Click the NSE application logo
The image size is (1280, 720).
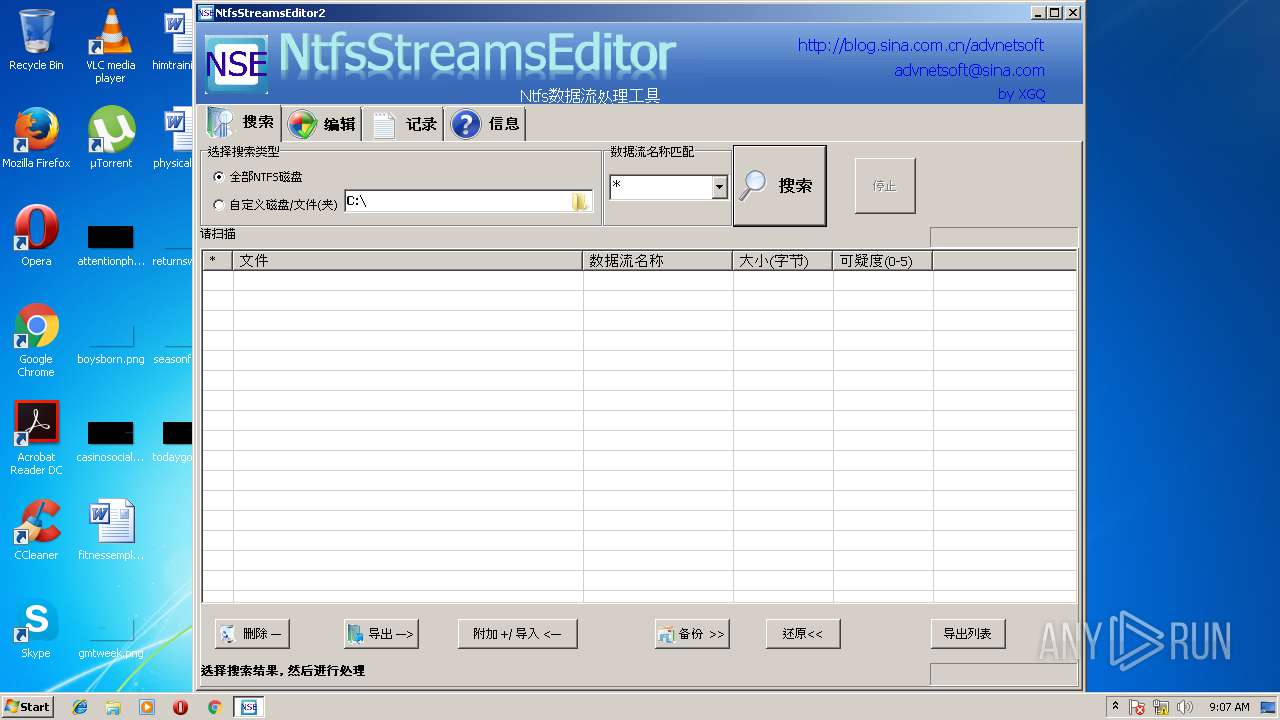236,65
